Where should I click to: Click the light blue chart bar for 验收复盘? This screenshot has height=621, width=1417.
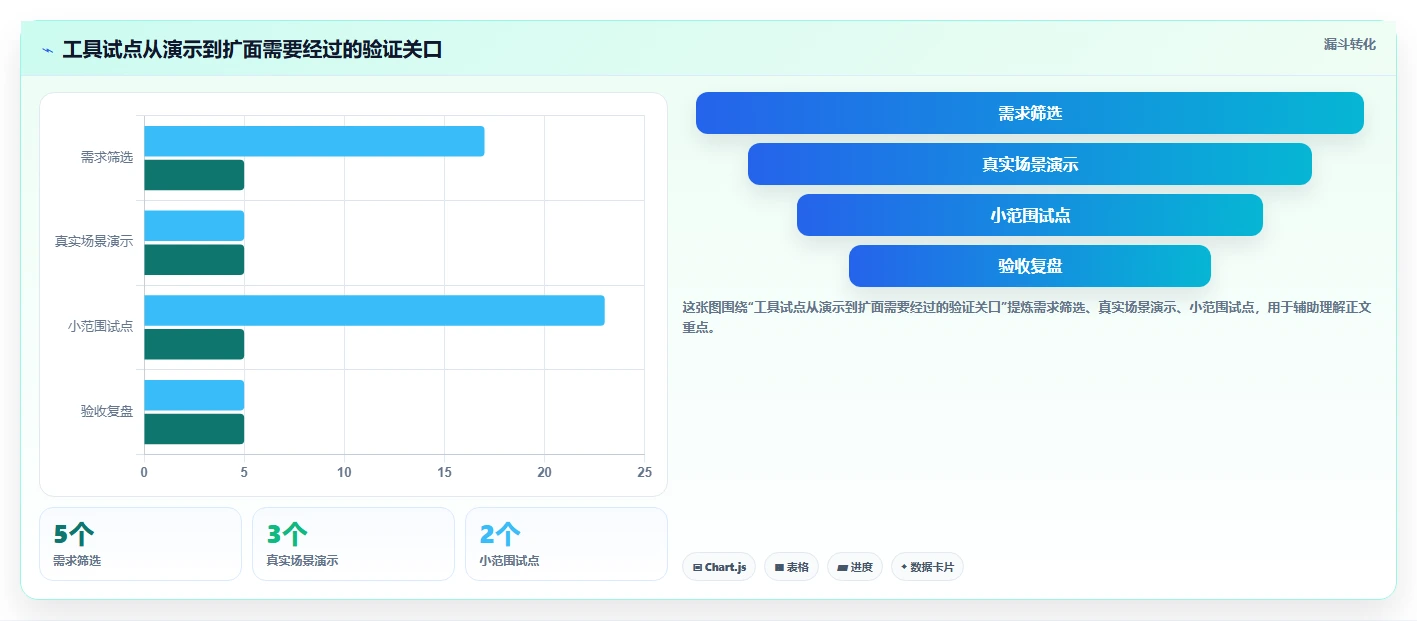click(x=194, y=395)
